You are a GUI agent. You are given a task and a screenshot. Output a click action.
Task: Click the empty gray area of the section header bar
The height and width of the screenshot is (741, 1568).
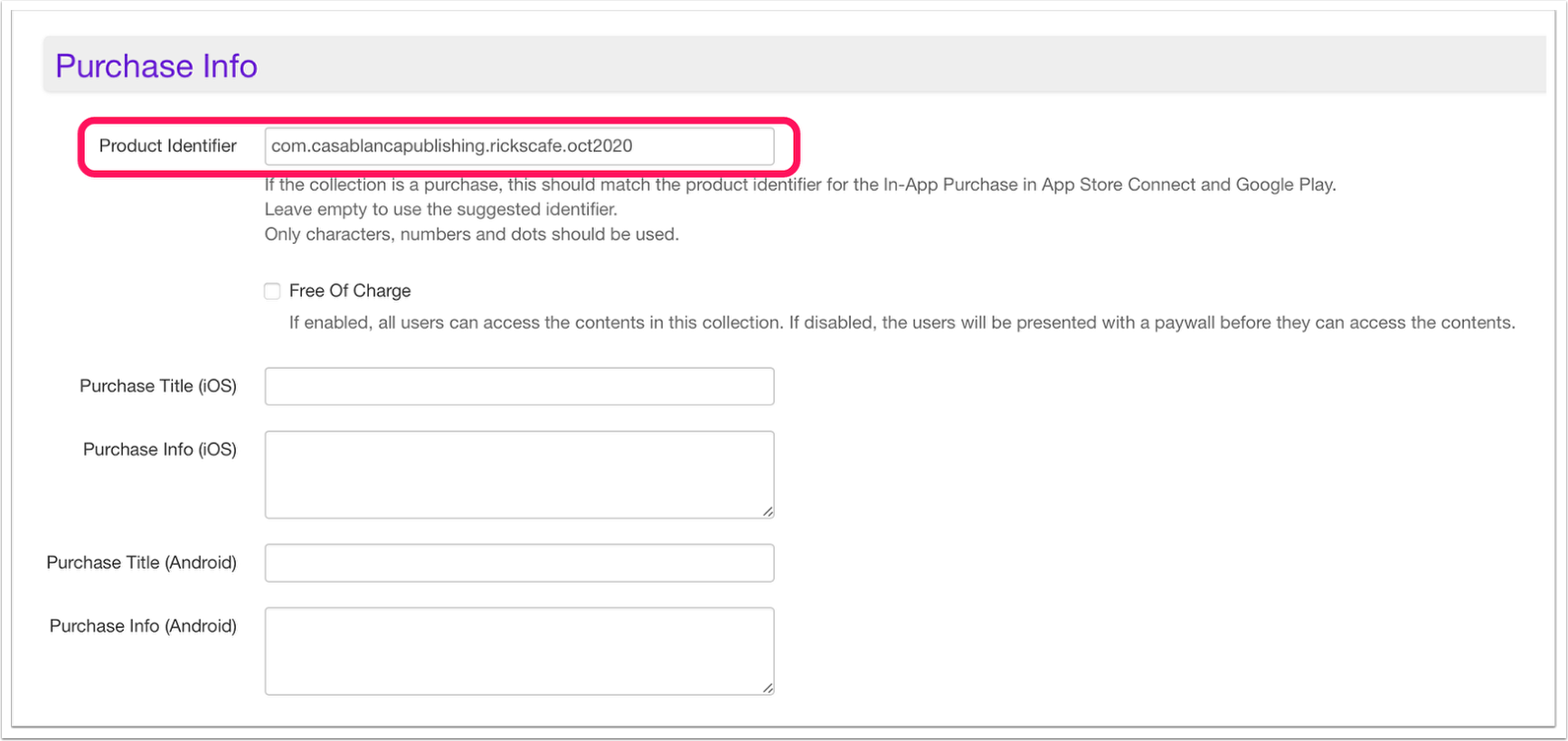coord(904,65)
